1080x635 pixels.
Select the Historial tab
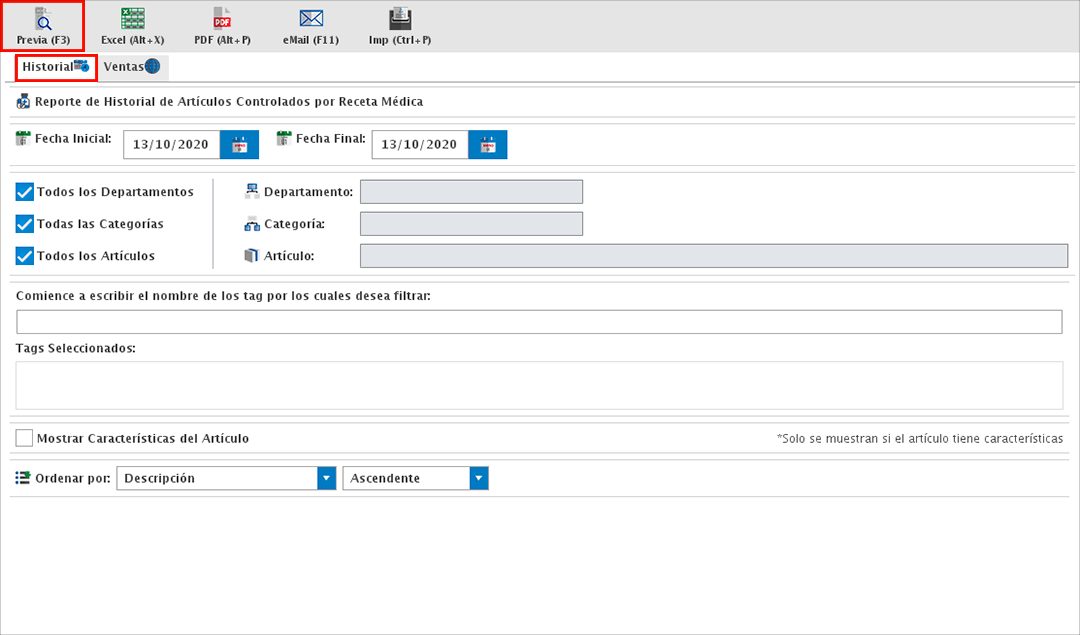(48, 67)
